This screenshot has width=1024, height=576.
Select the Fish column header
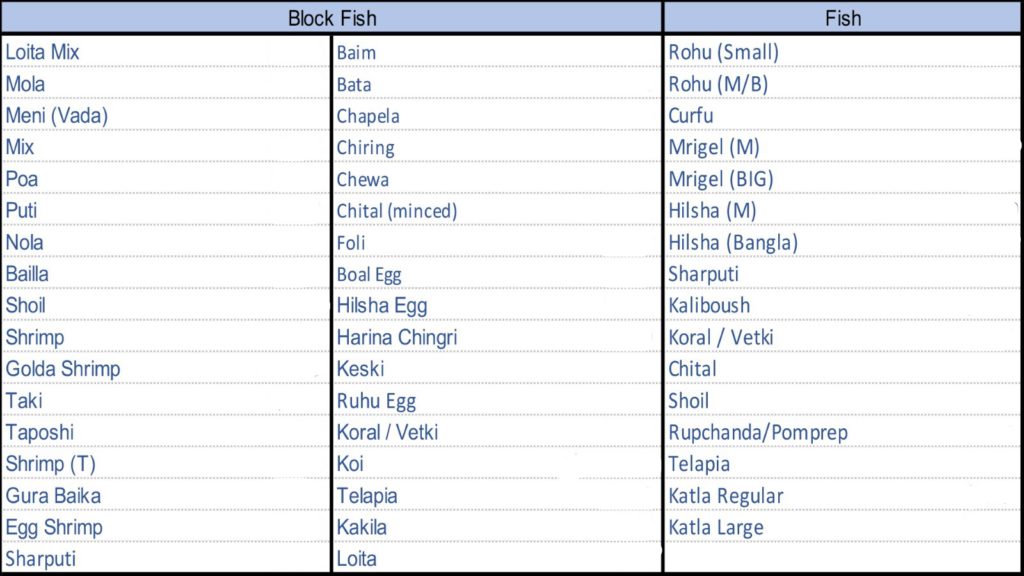click(x=842, y=18)
